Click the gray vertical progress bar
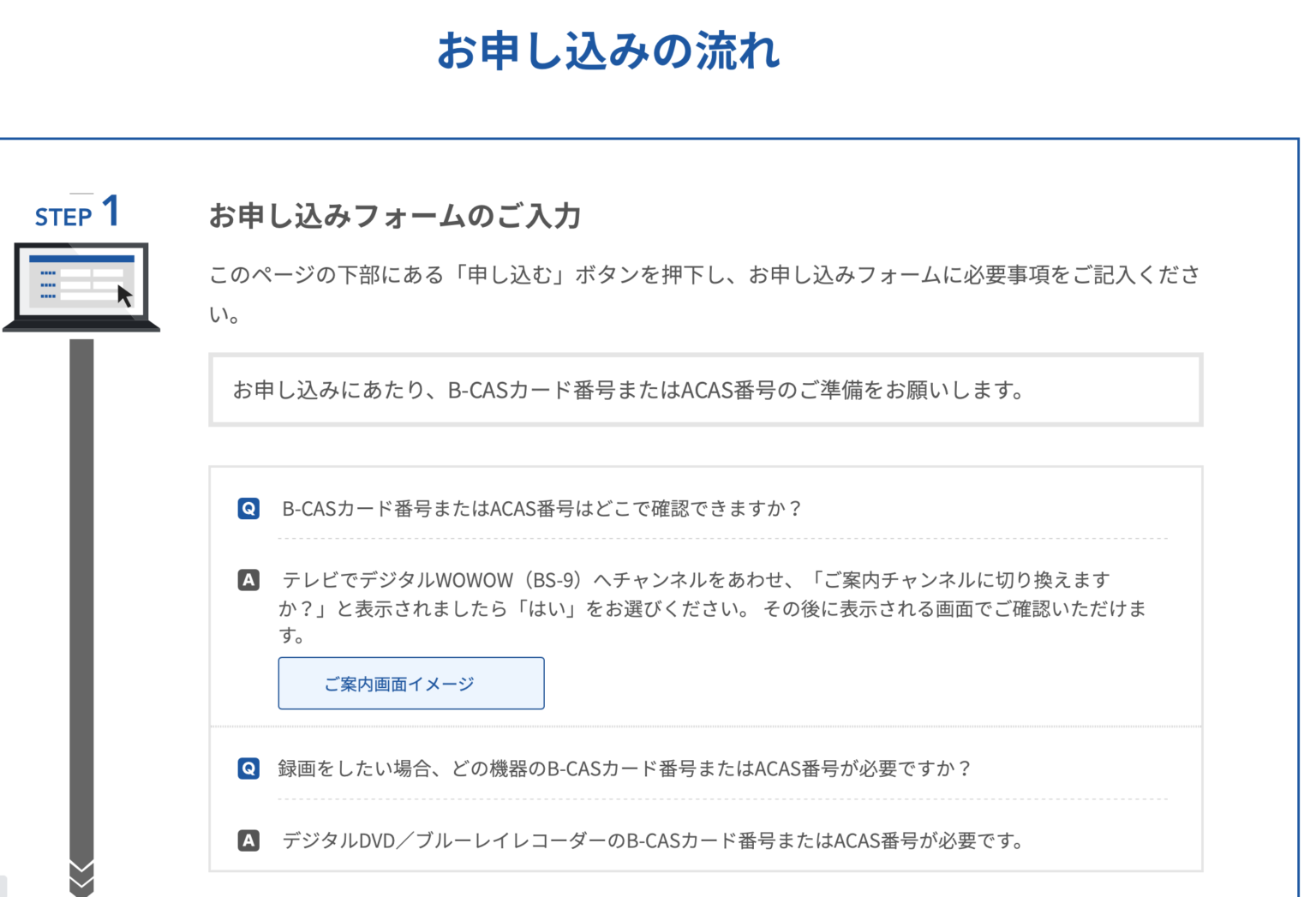The height and width of the screenshot is (897, 1316). click(x=82, y=600)
